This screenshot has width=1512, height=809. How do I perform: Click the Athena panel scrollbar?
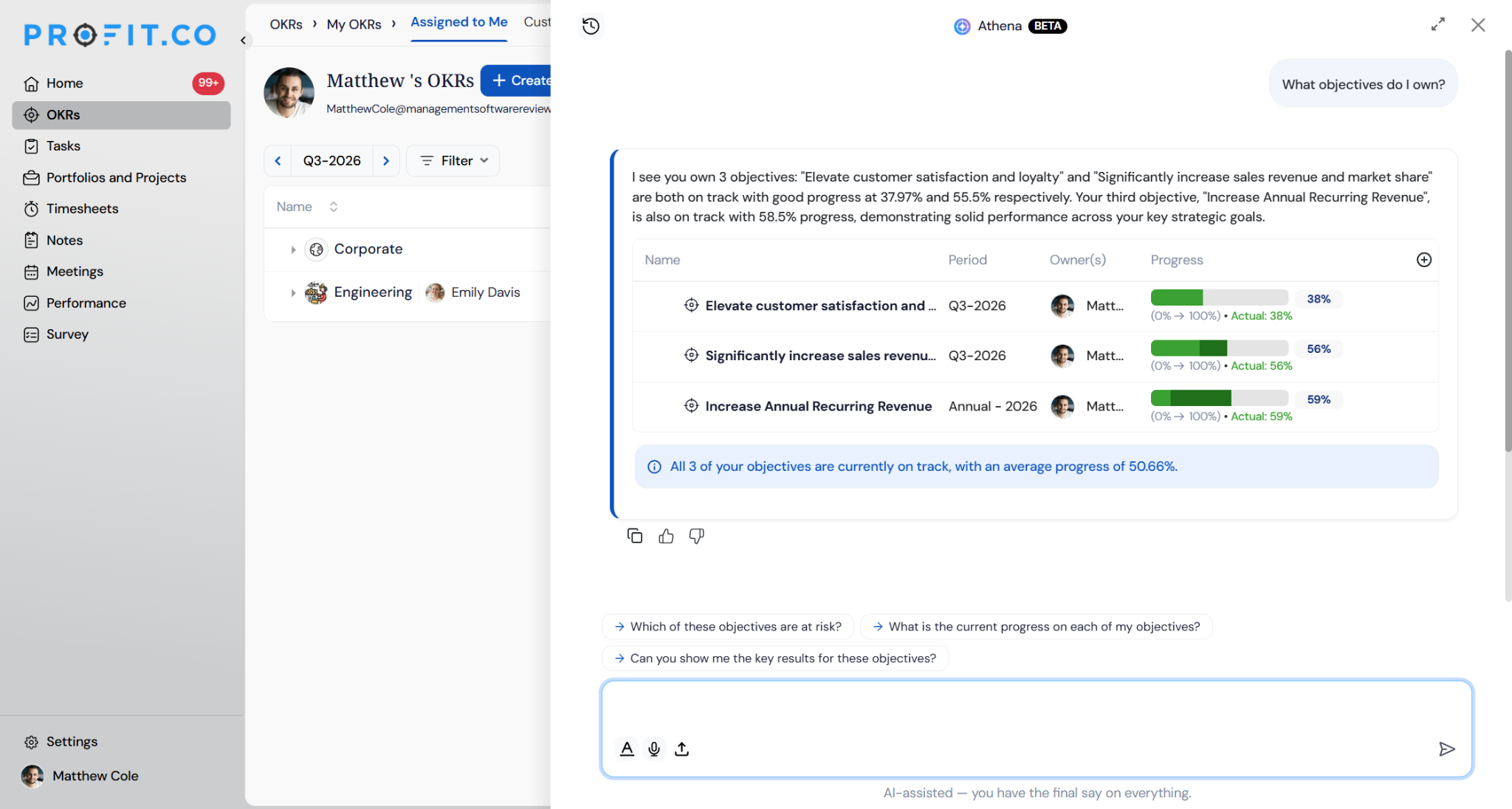[1508, 251]
